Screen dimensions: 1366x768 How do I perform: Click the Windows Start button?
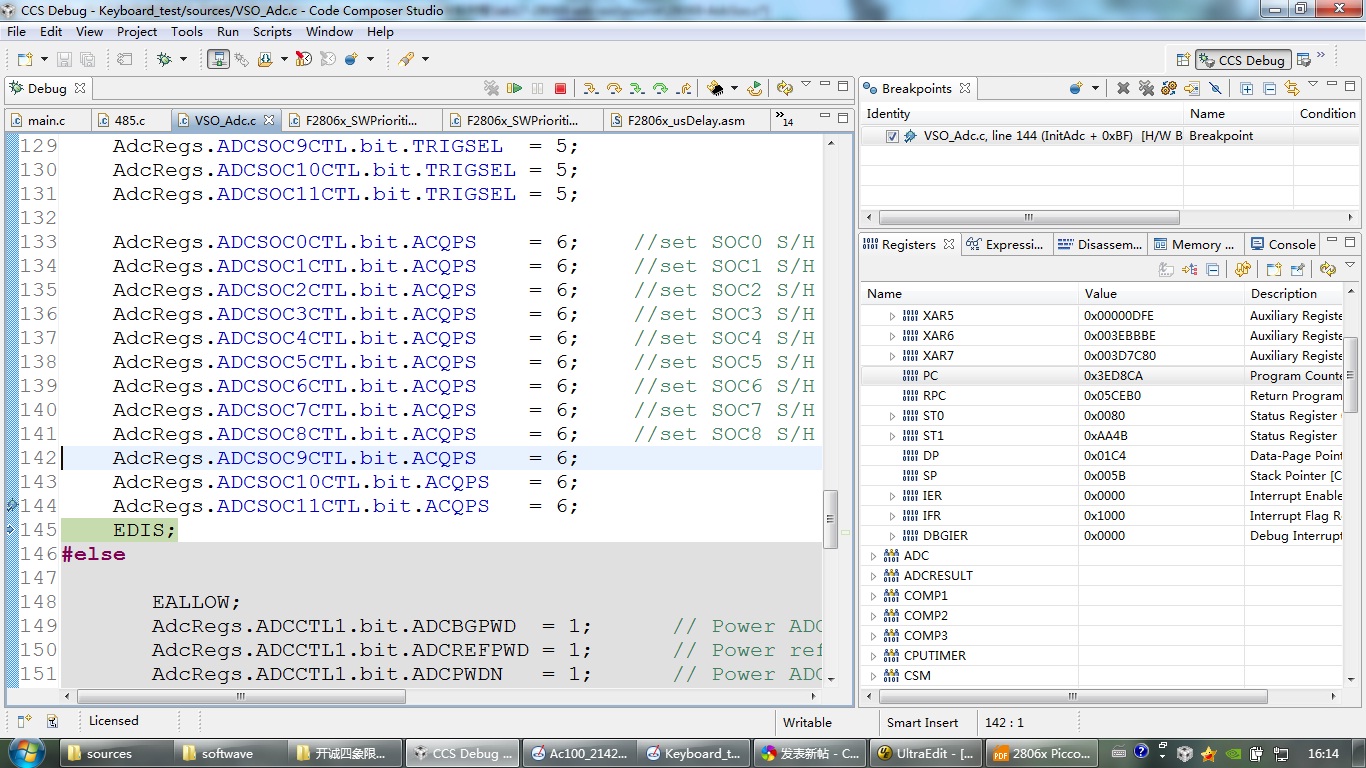[x=26, y=753]
